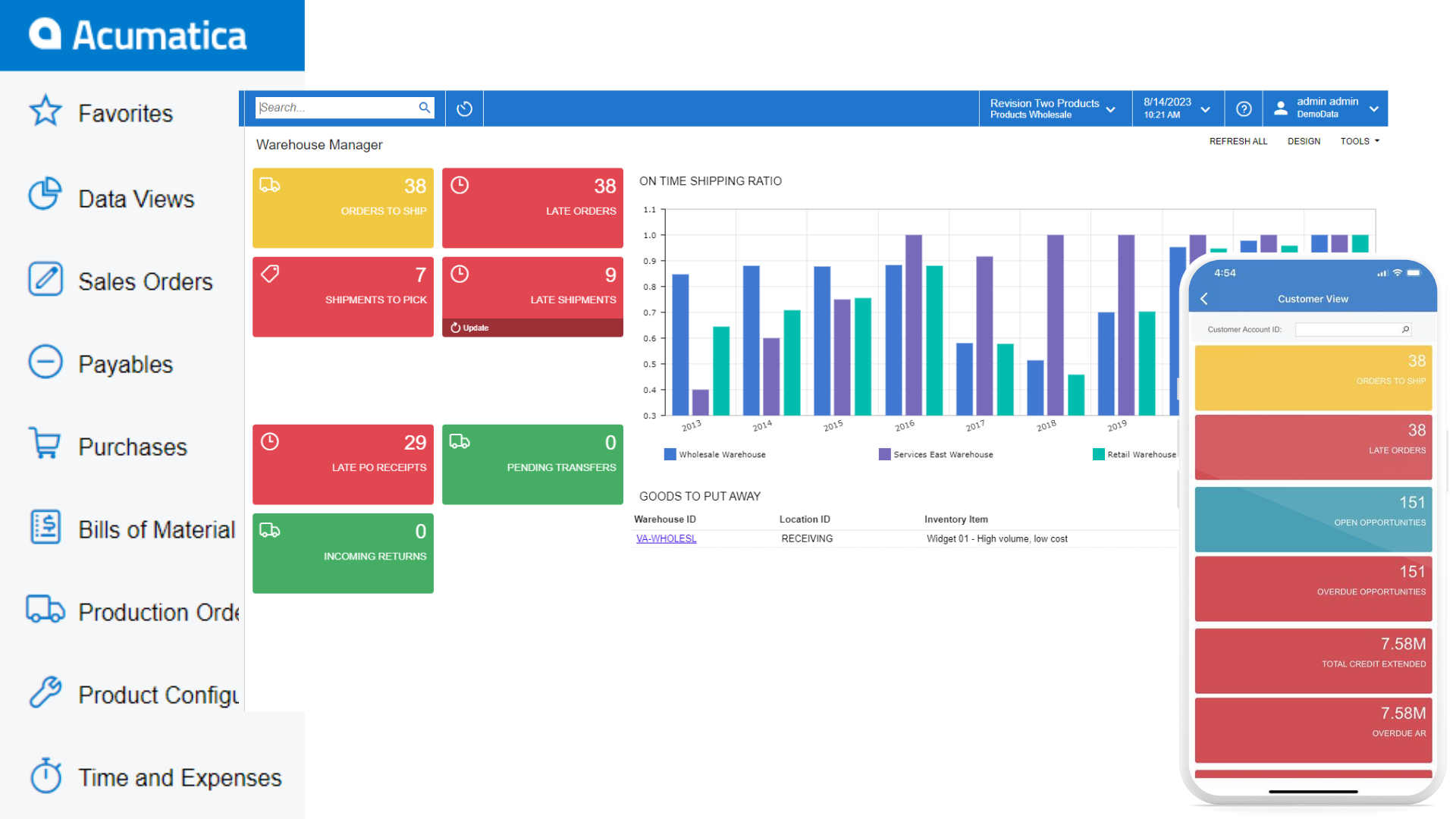Open the Sales Orders section icon
This screenshot has width=1456, height=819.
coord(44,281)
